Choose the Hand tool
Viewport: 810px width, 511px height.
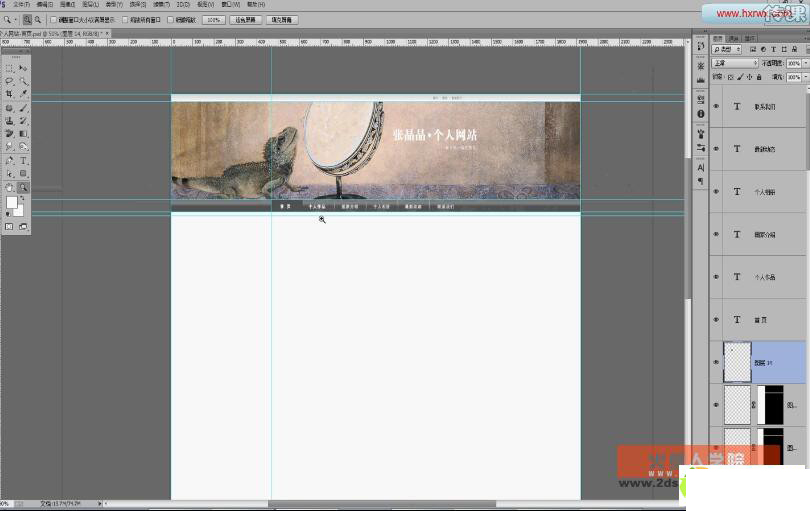pyautogui.click(x=10, y=187)
